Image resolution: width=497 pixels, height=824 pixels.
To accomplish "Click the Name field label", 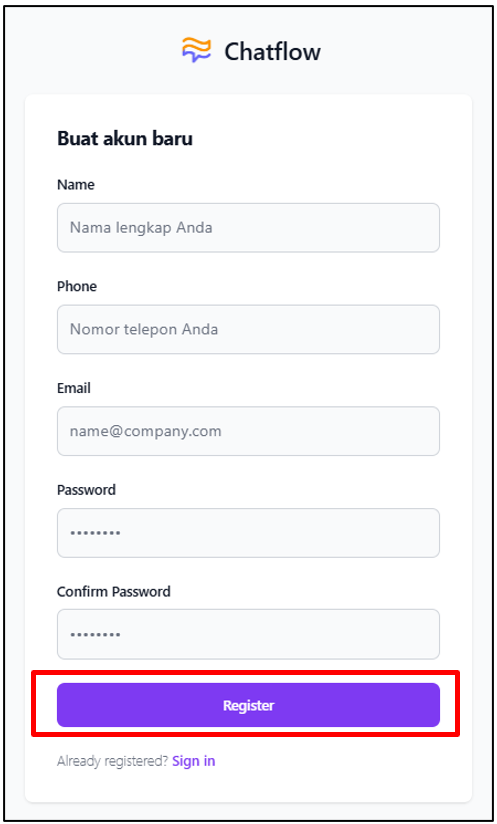I will pyautogui.click(x=76, y=185).
